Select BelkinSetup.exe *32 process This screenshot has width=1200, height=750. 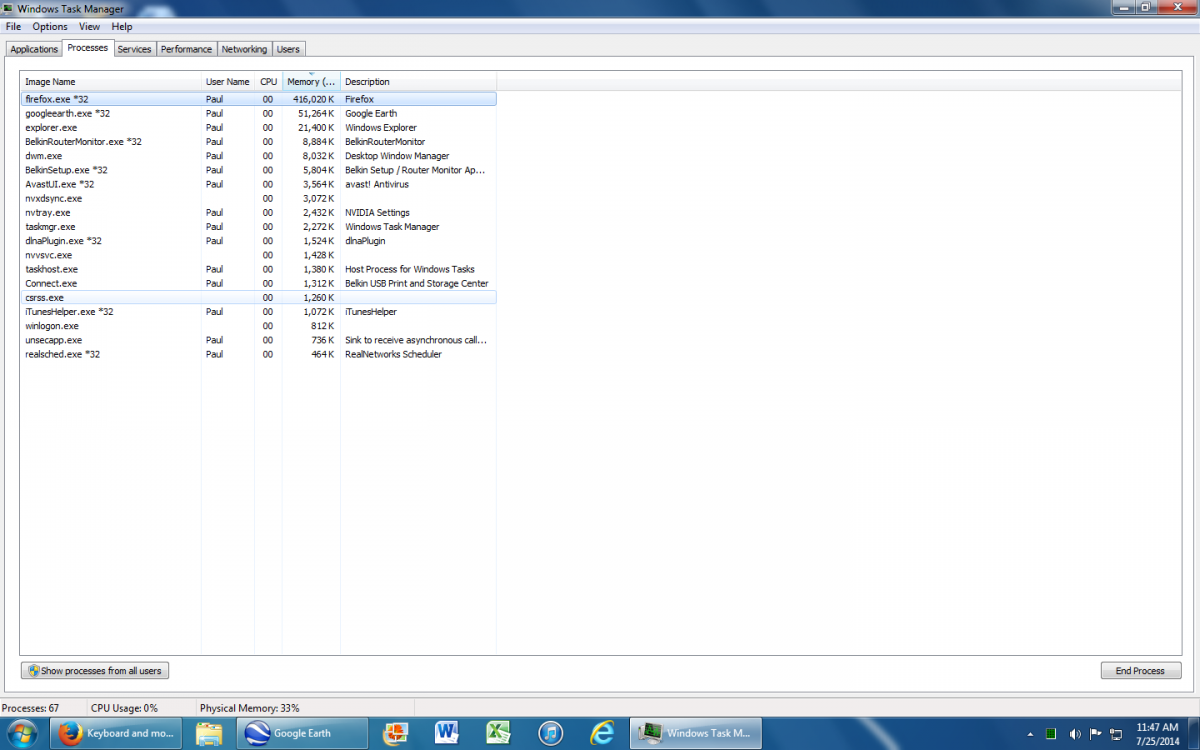(x=258, y=170)
